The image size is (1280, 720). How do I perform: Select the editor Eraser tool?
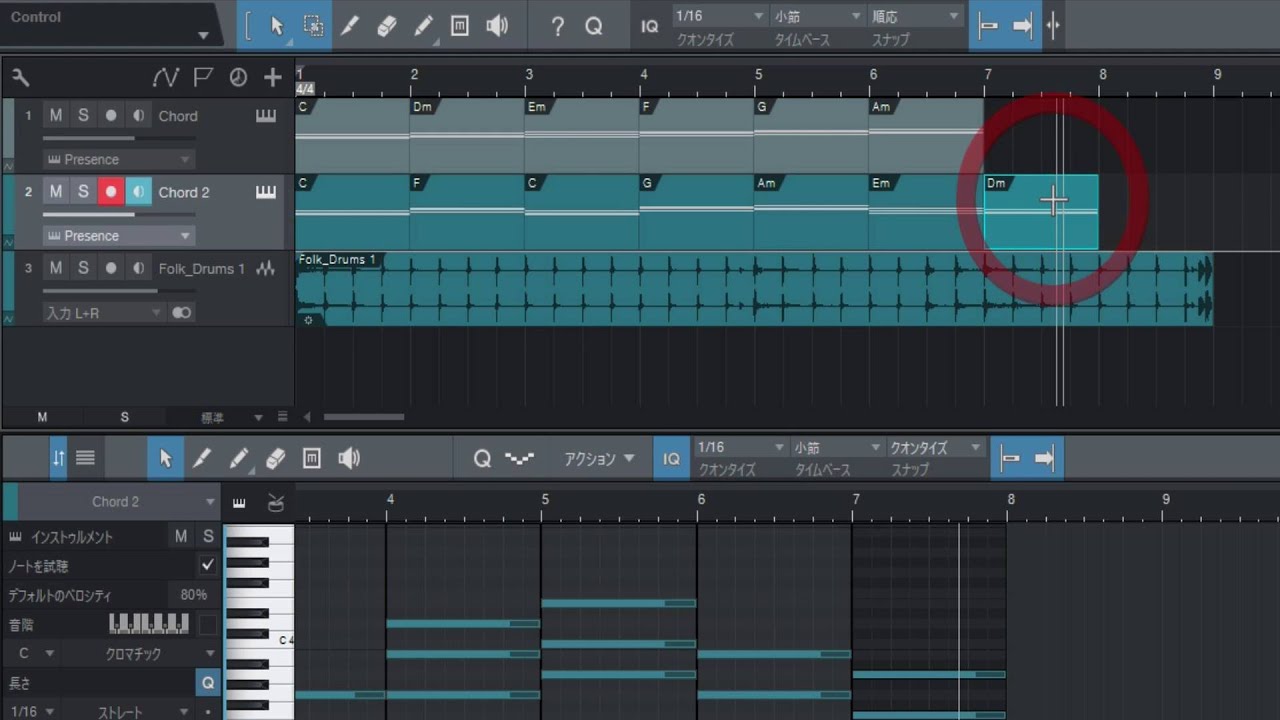(276, 458)
